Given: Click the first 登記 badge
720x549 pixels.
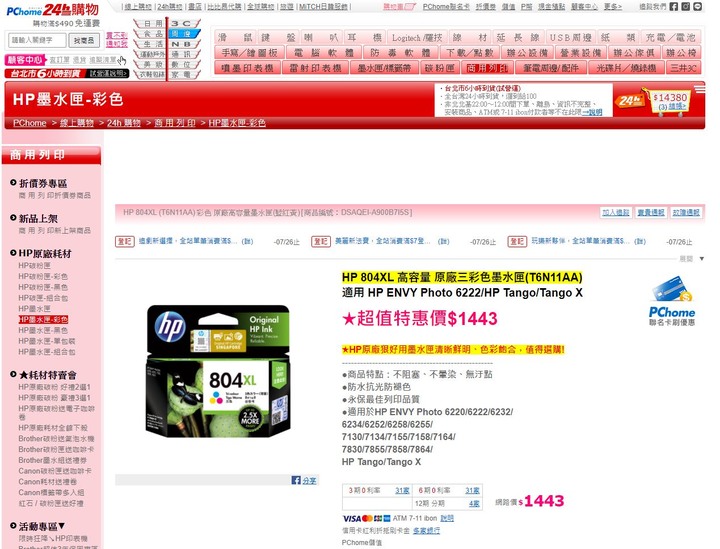Looking at the screenshot, I should [124, 241].
